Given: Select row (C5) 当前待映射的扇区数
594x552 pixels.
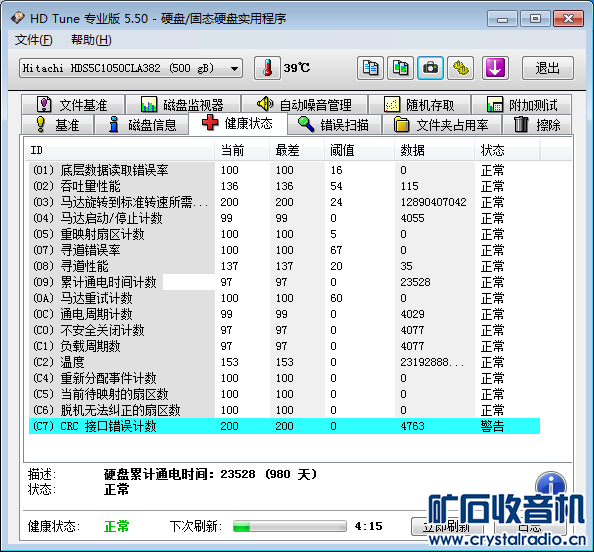Looking at the screenshot, I should point(284,394).
